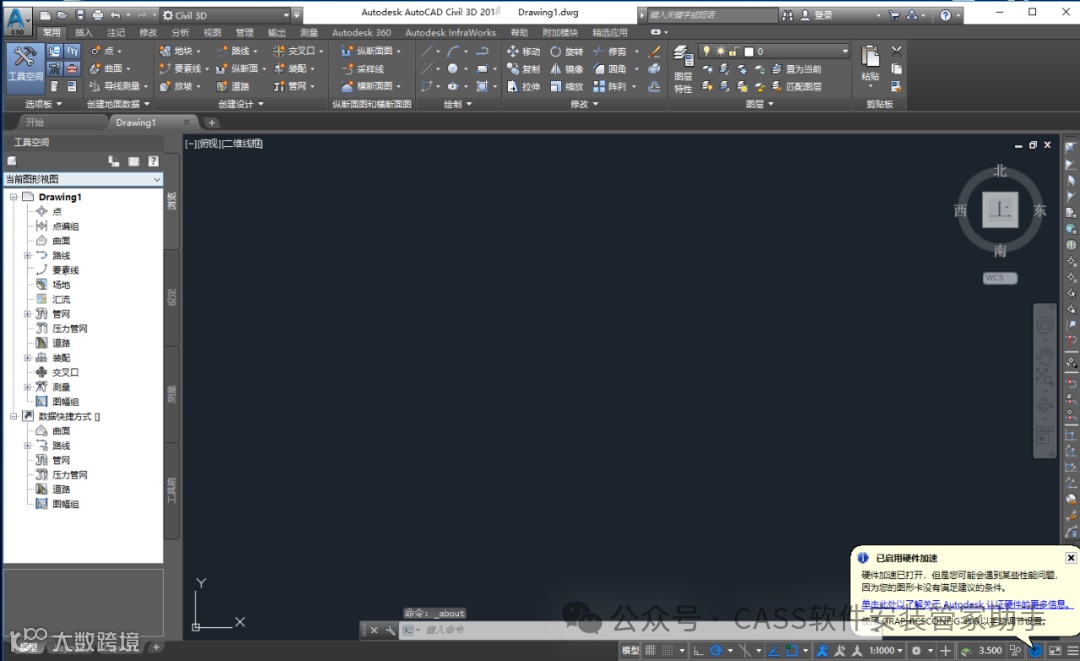Toggle object snap tracking in status bar
Viewport: 1080px width, 661px height.
(x=773, y=651)
